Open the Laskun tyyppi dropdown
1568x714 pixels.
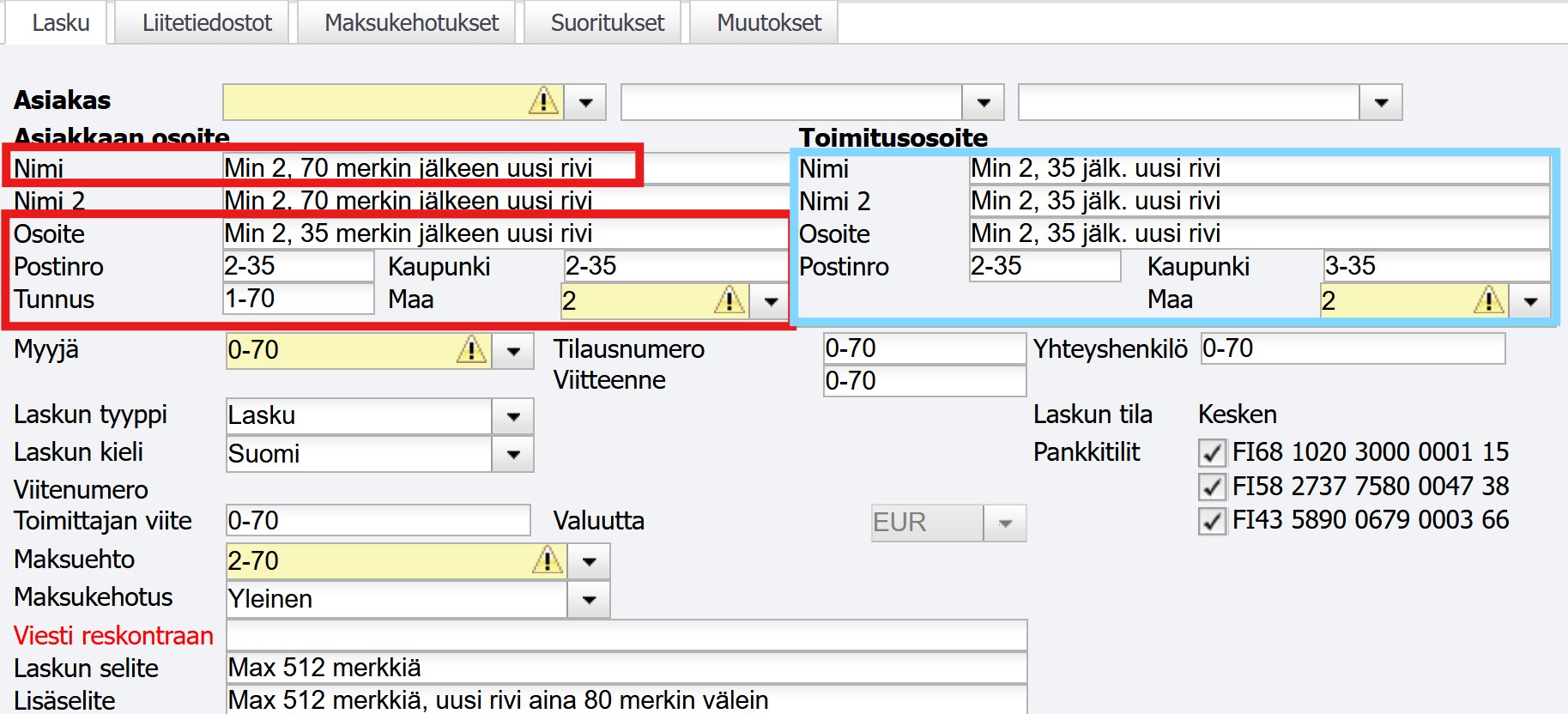coord(513,416)
